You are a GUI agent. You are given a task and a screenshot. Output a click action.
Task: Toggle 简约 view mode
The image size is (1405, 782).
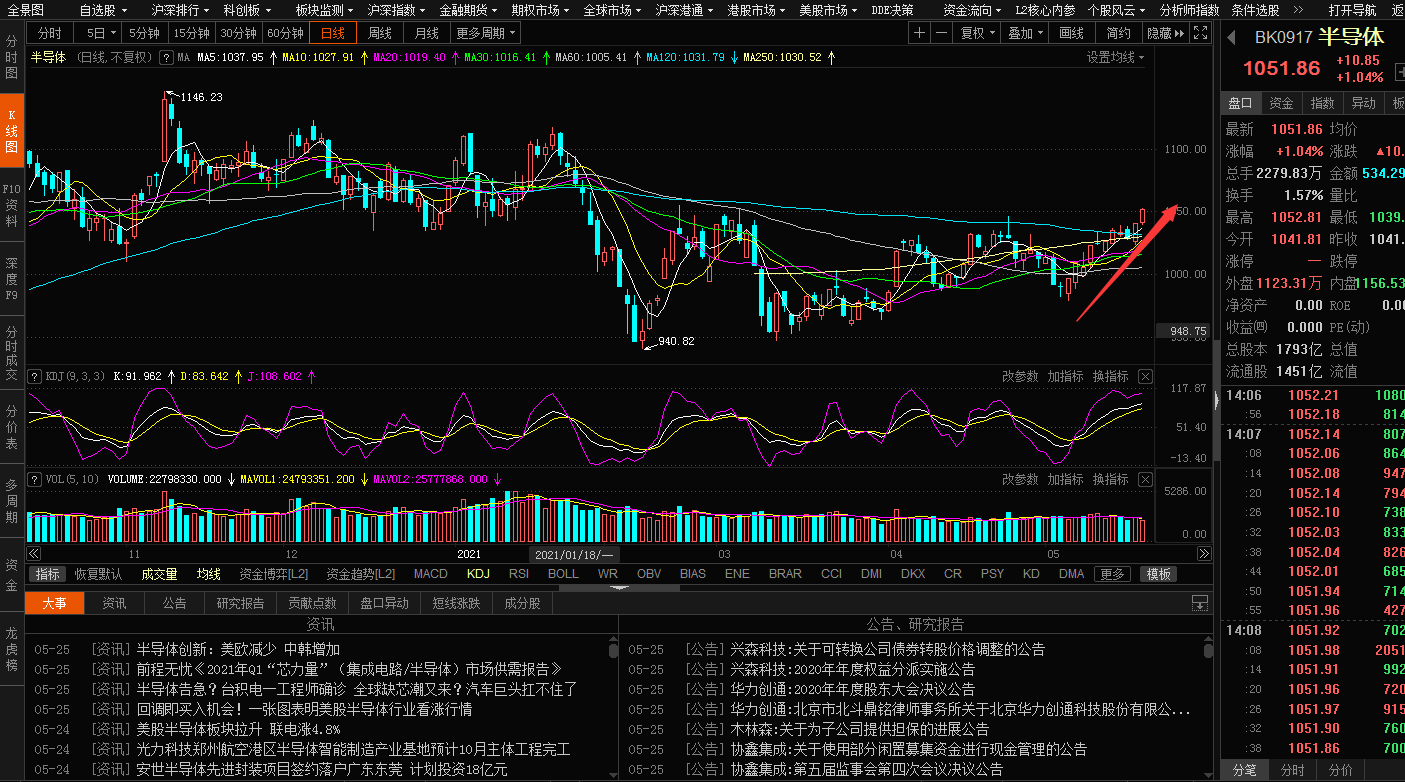(1119, 33)
